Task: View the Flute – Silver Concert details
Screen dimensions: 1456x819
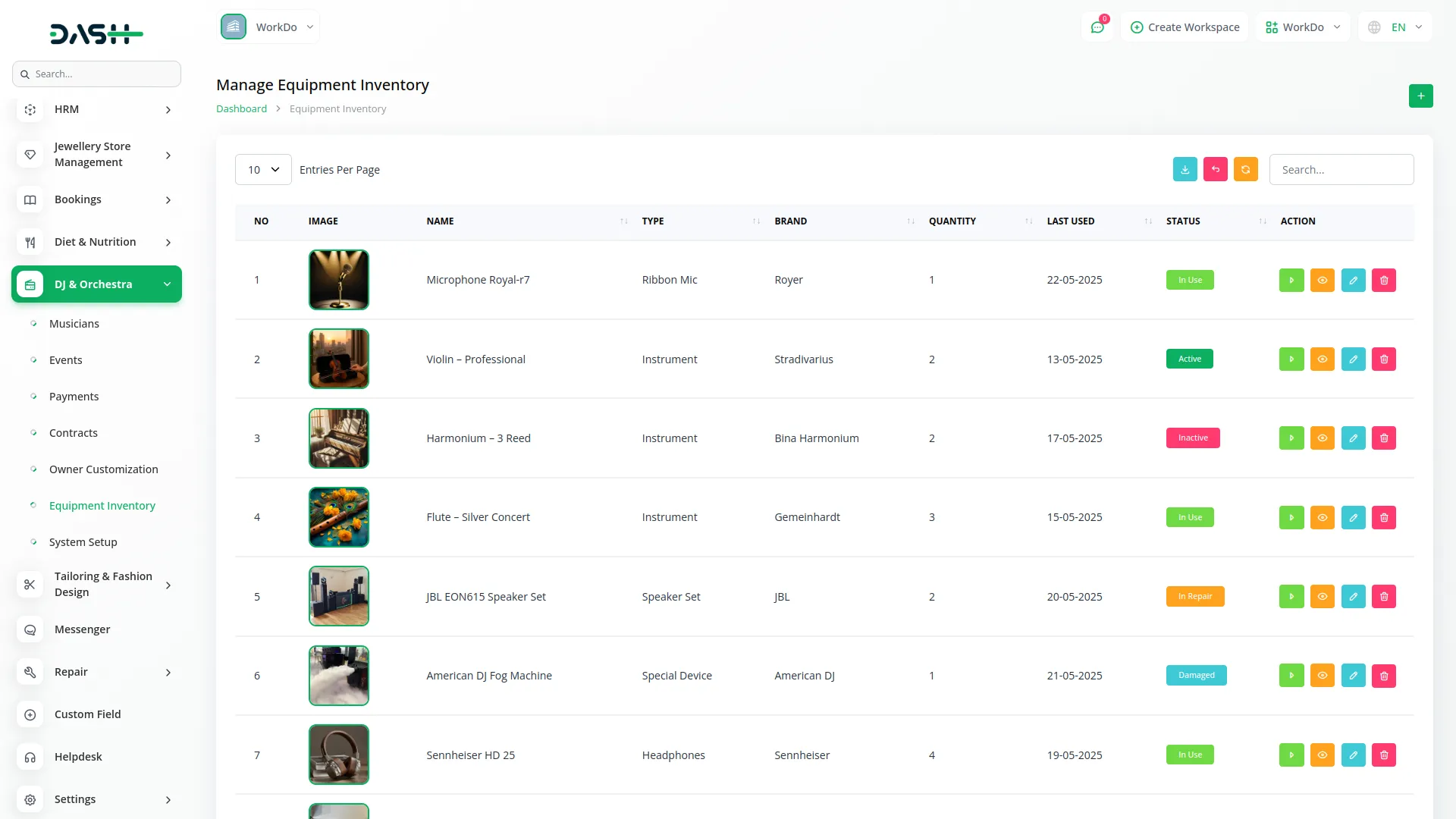Action: [1322, 518]
